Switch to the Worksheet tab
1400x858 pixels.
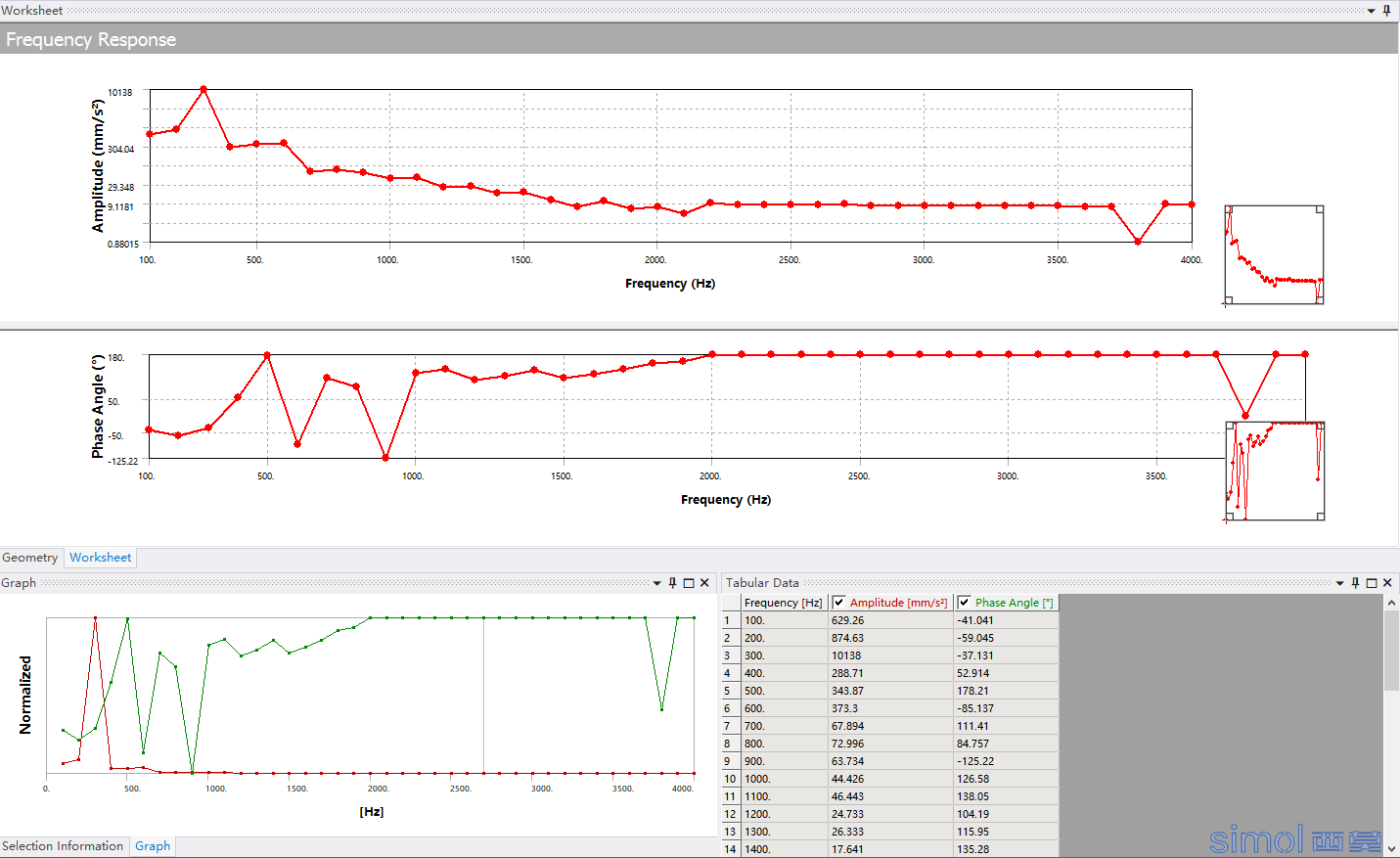[100, 558]
